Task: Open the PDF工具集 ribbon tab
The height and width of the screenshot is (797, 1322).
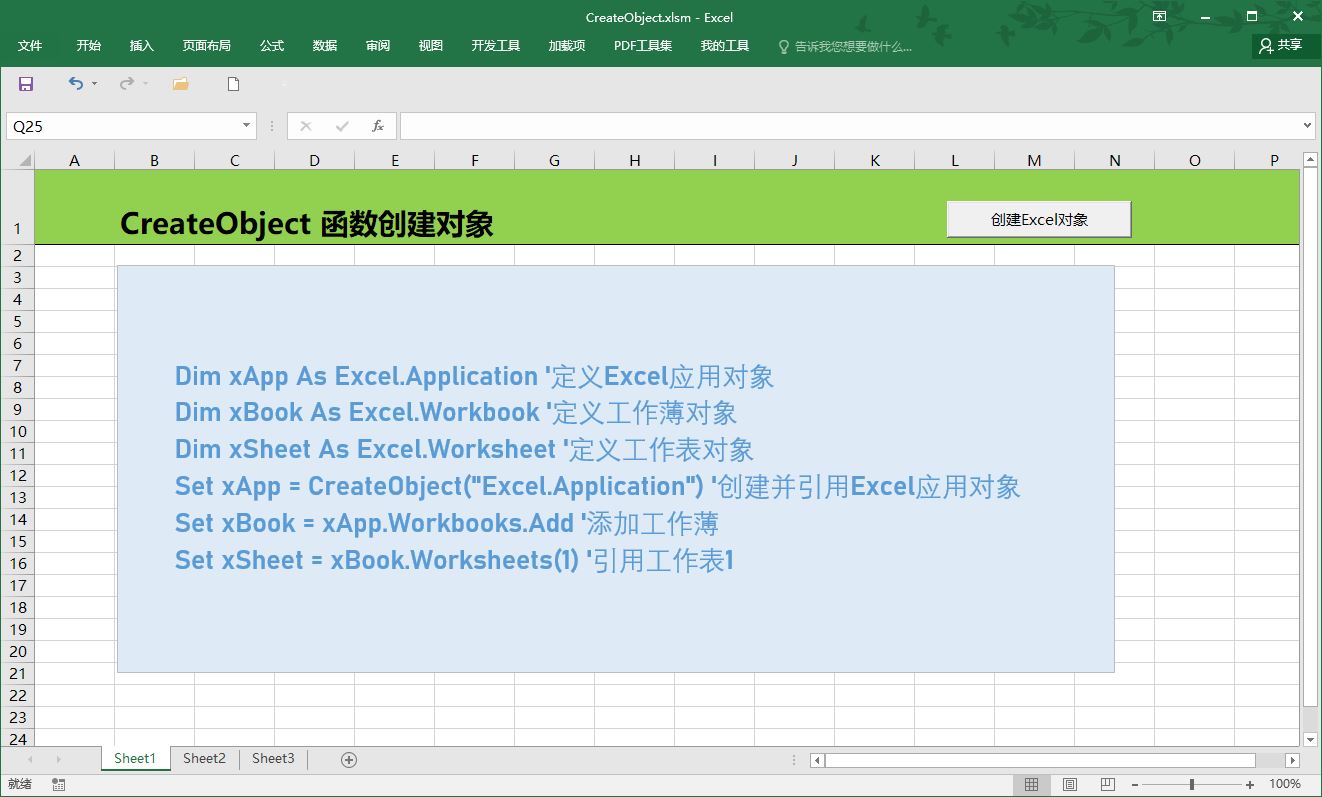Action: 641,45
